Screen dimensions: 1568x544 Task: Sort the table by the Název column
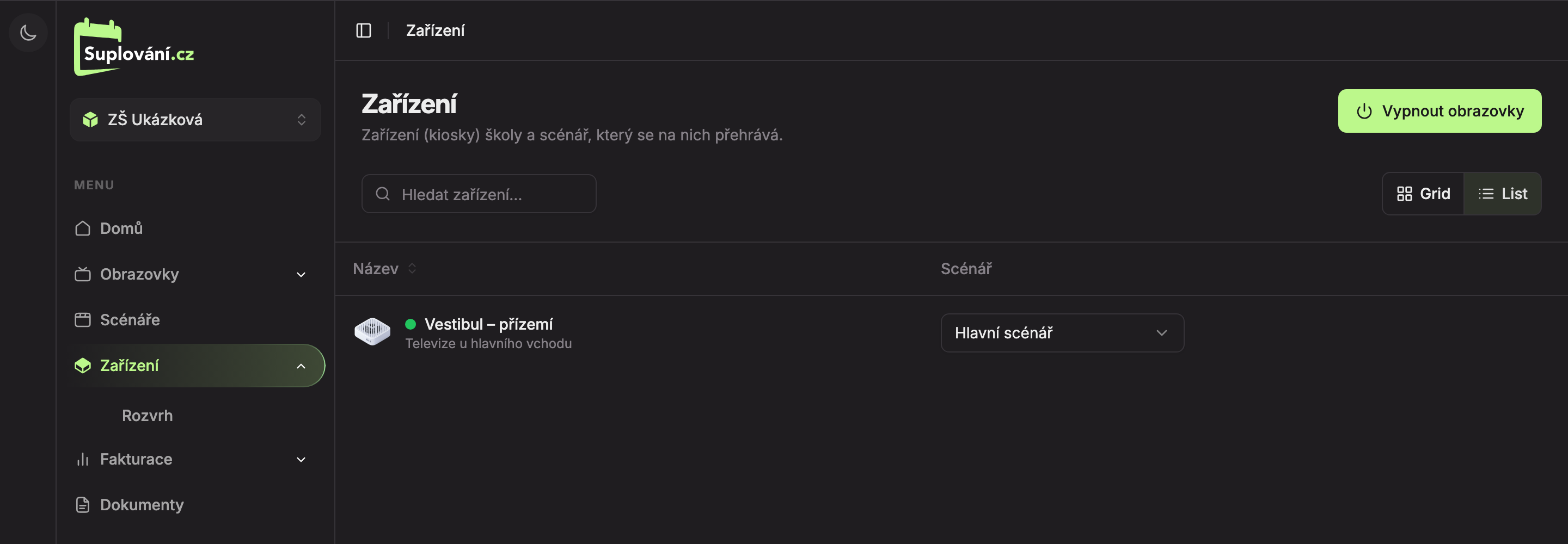tap(385, 268)
